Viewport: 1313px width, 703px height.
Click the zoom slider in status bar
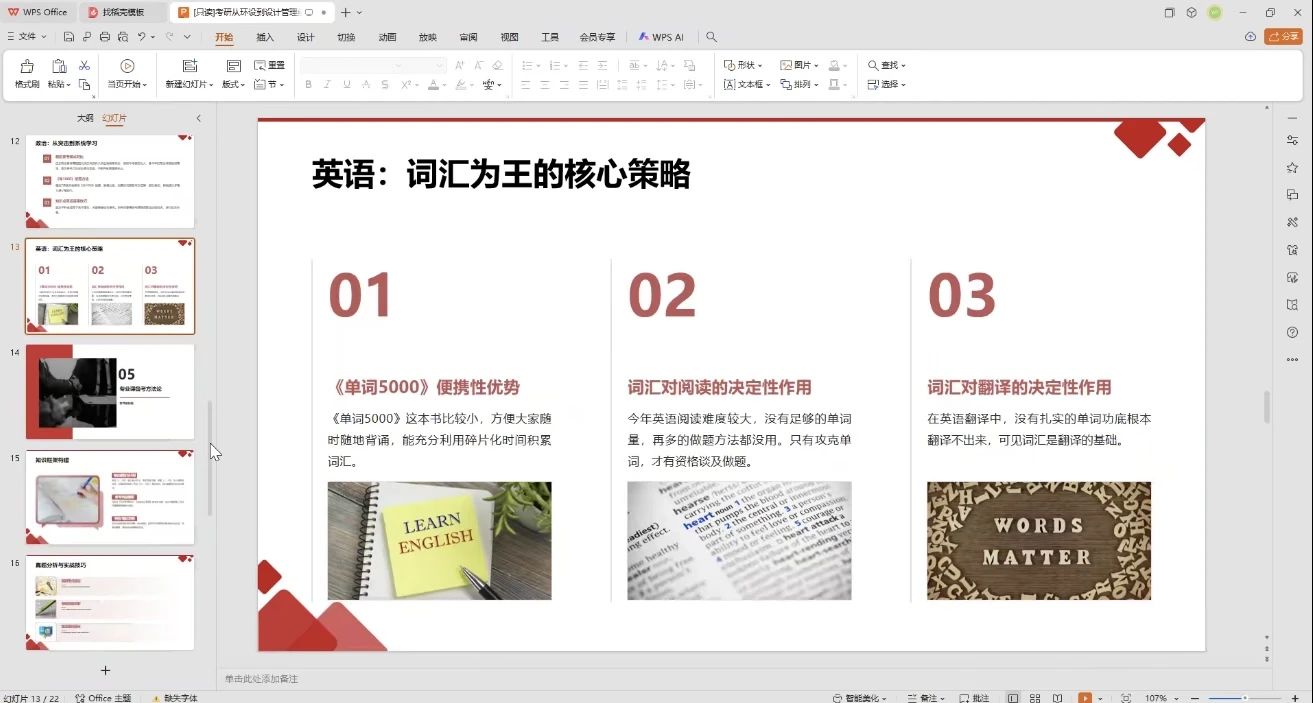click(x=1244, y=697)
